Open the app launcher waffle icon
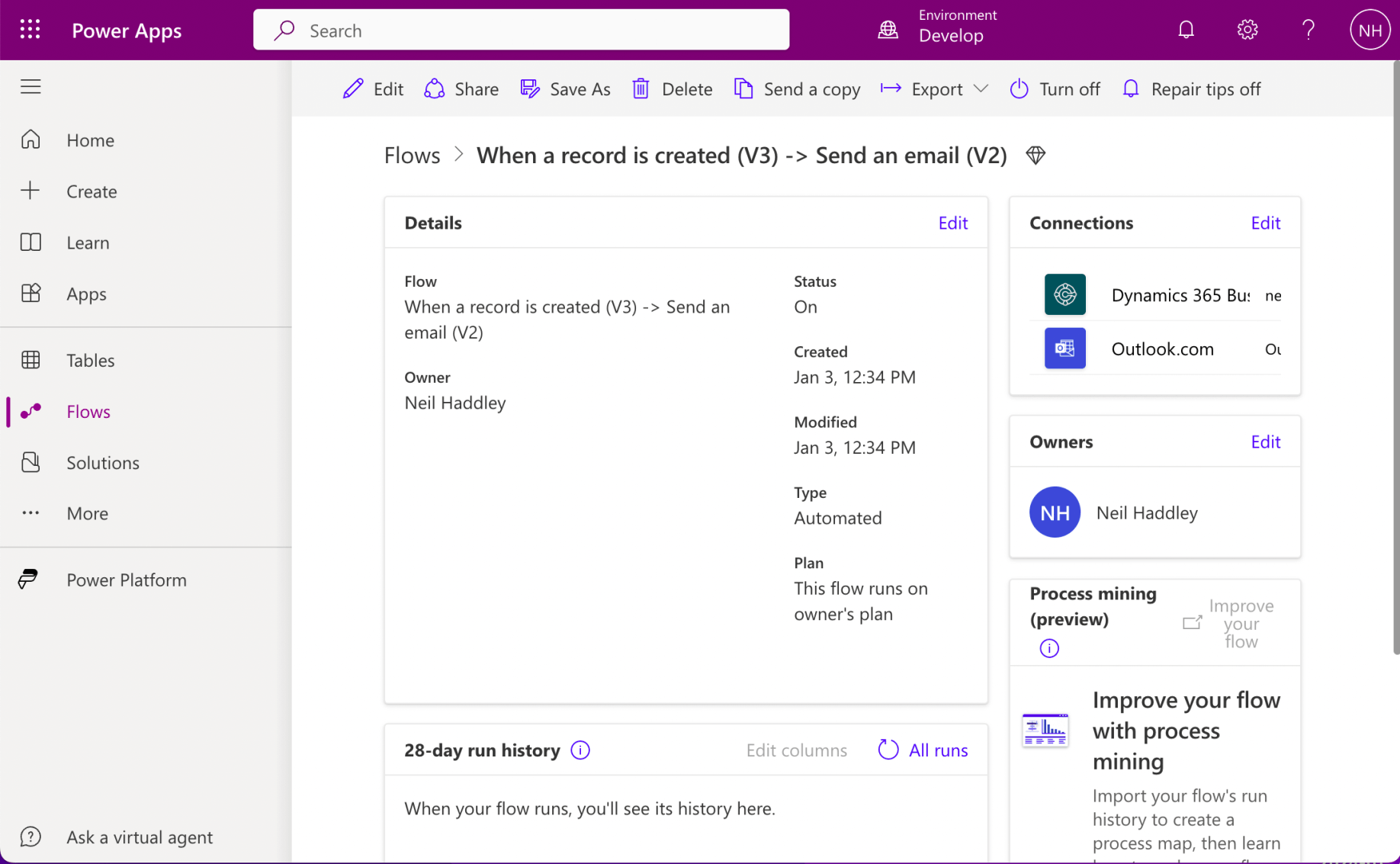Viewport: 1400px width, 864px height. point(30,30)
